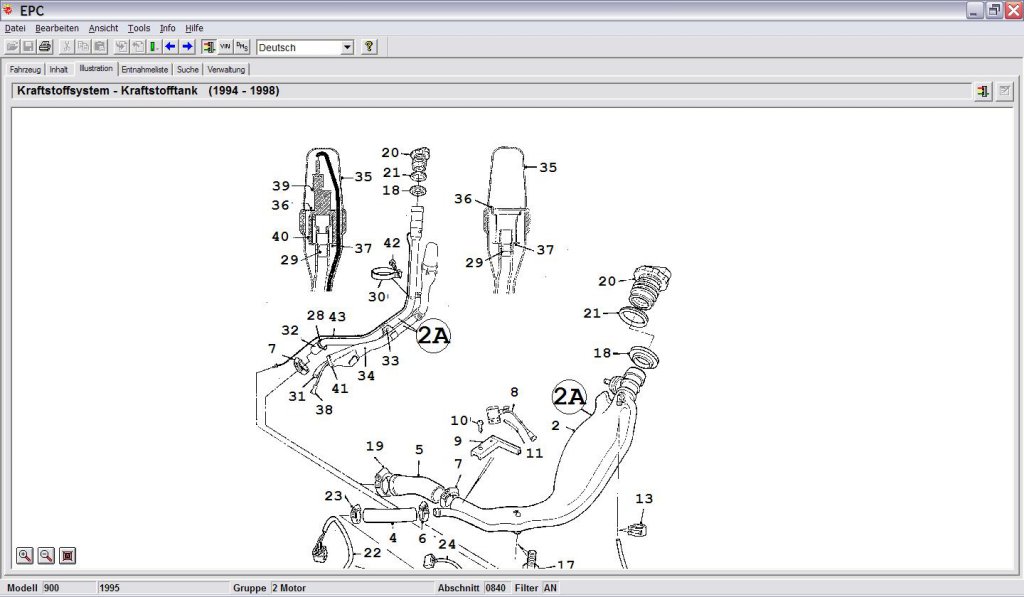Open the help question mark icon
The height and width of the screenshot is (597, 1024).
[x=369, y=46]
